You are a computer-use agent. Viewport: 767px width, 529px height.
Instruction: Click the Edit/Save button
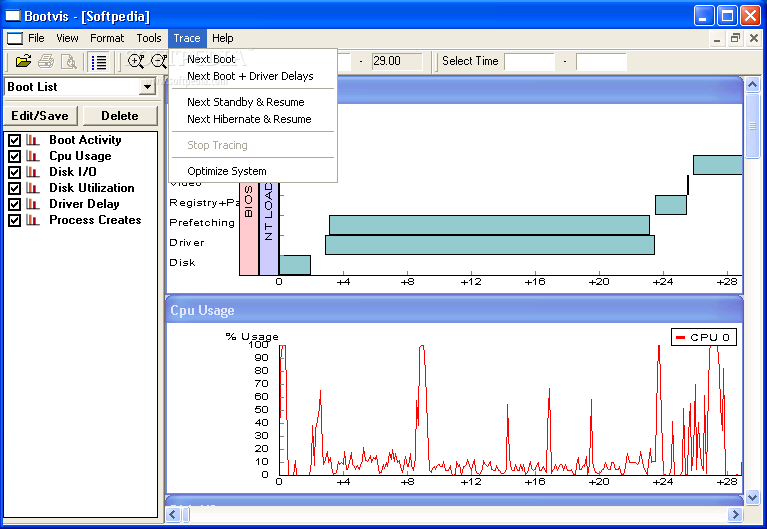point(40,116)
